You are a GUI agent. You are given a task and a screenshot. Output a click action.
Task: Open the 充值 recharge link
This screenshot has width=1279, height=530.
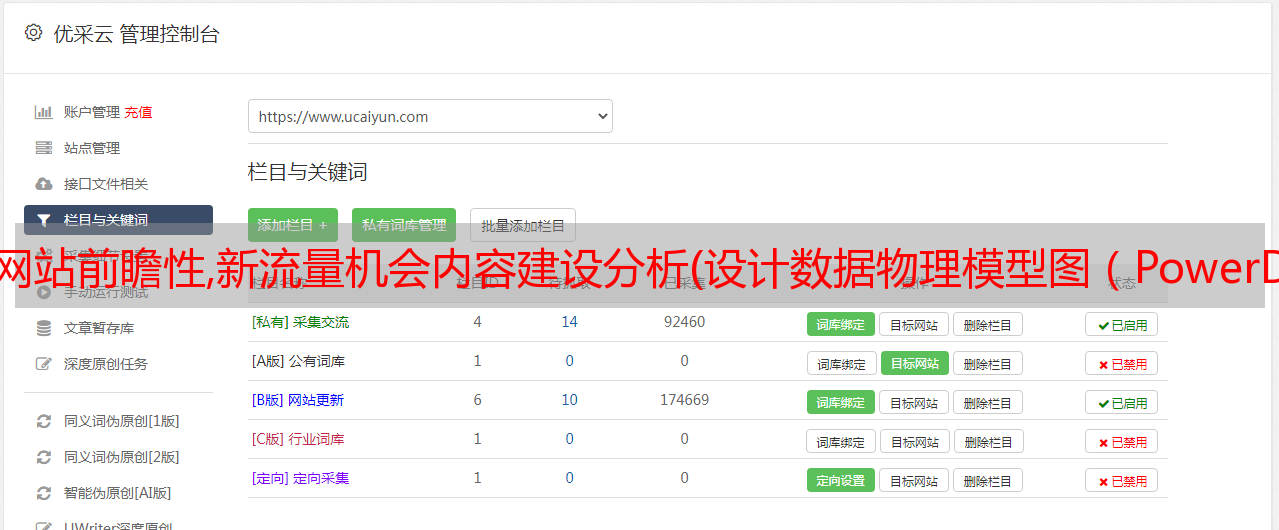[138, 112]
